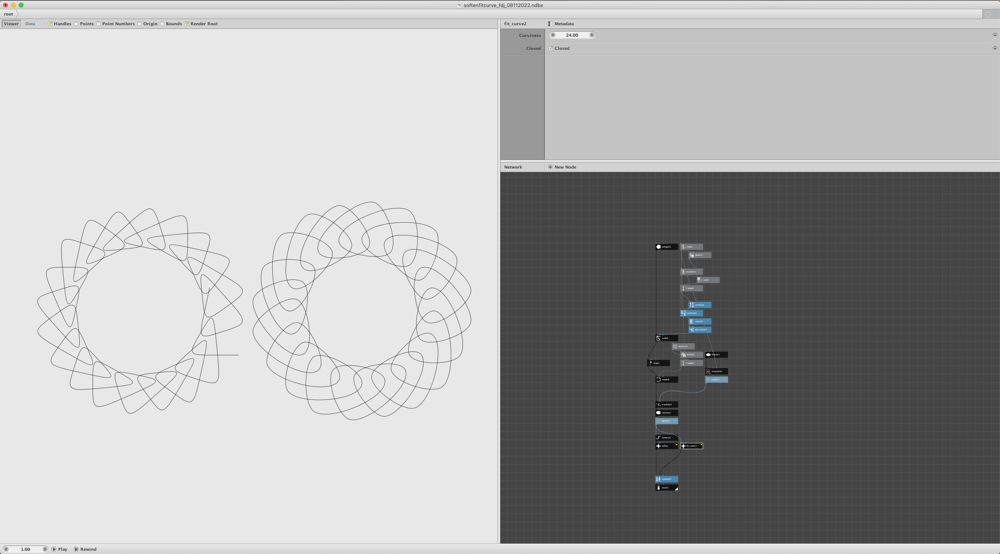The width and height of the screenshot is (1000, 554).
Task: Enable the Point Numbers checkbox
Action: [98, 24]
